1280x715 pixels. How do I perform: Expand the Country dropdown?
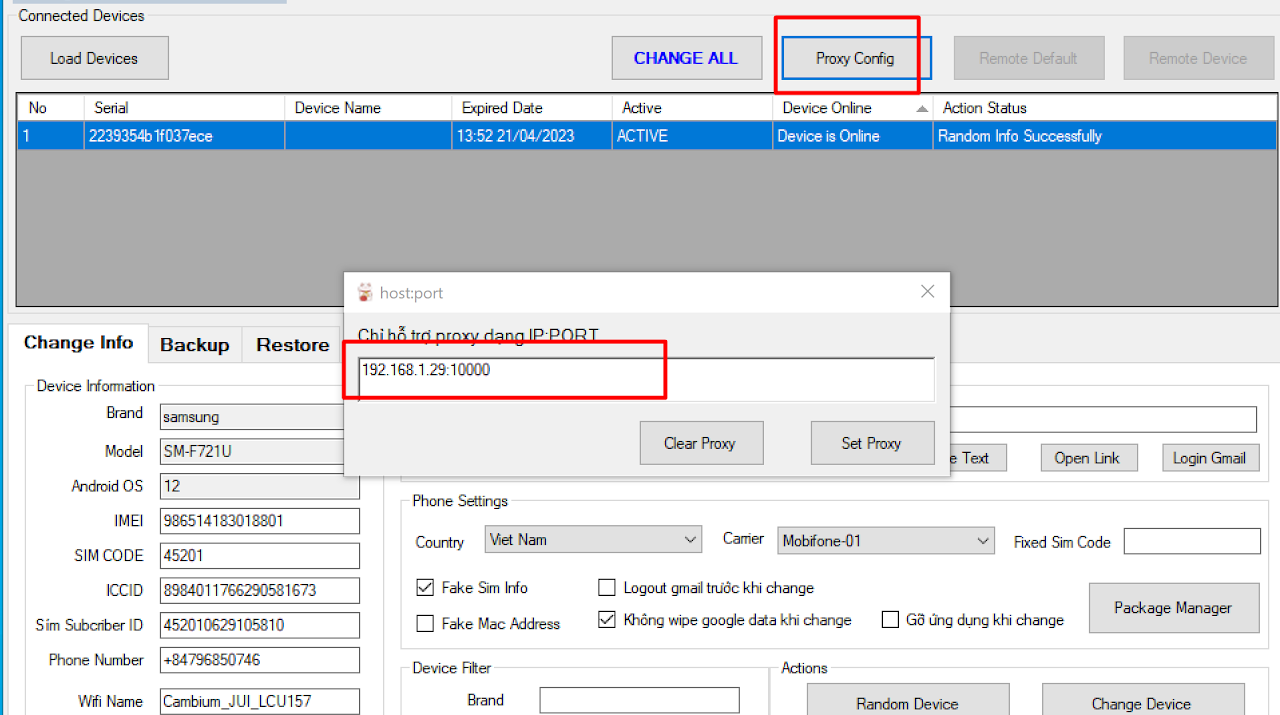click(593, 540)
